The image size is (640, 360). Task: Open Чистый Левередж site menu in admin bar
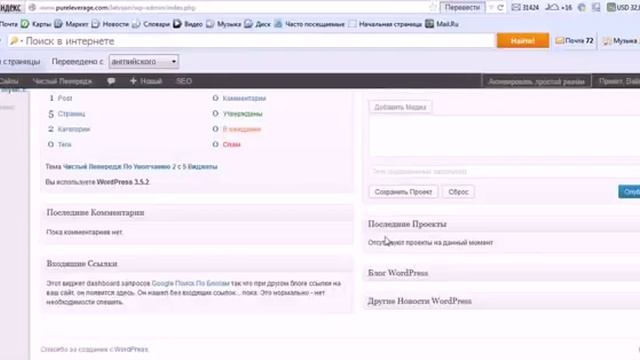(x=62, y=81)
